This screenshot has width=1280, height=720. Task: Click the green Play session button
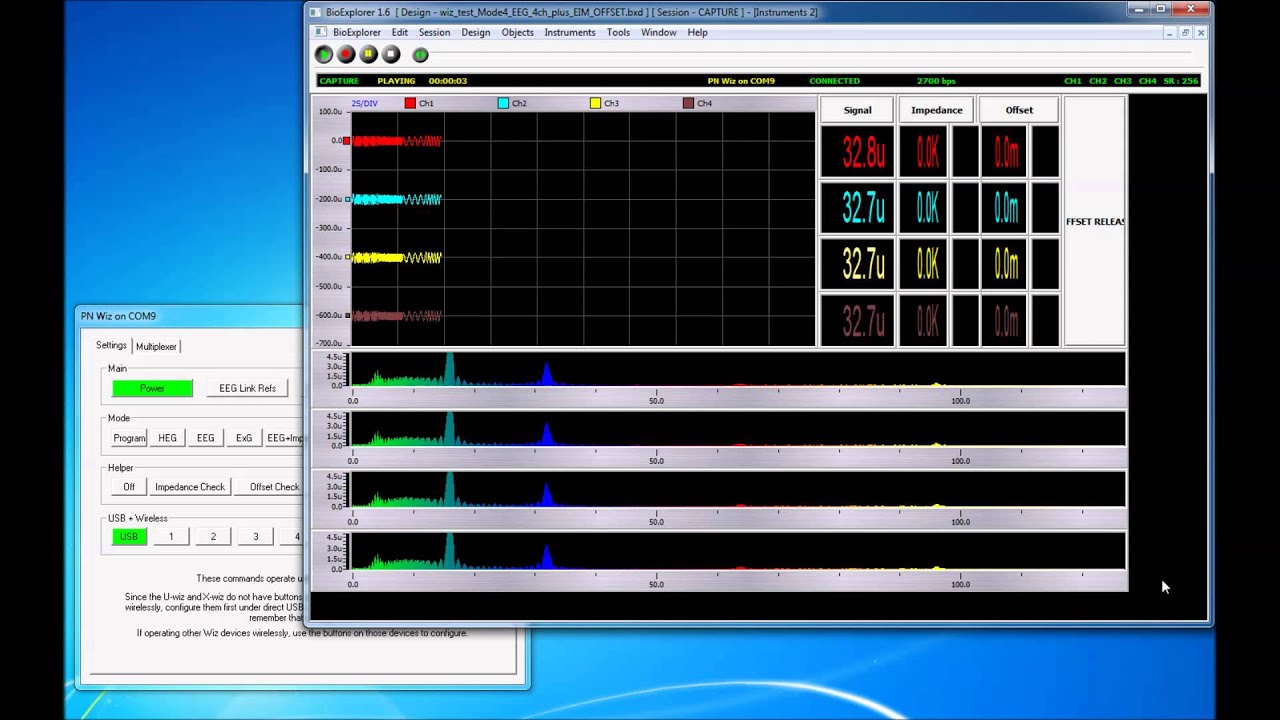pyautogui.click(x=323, y=55)
